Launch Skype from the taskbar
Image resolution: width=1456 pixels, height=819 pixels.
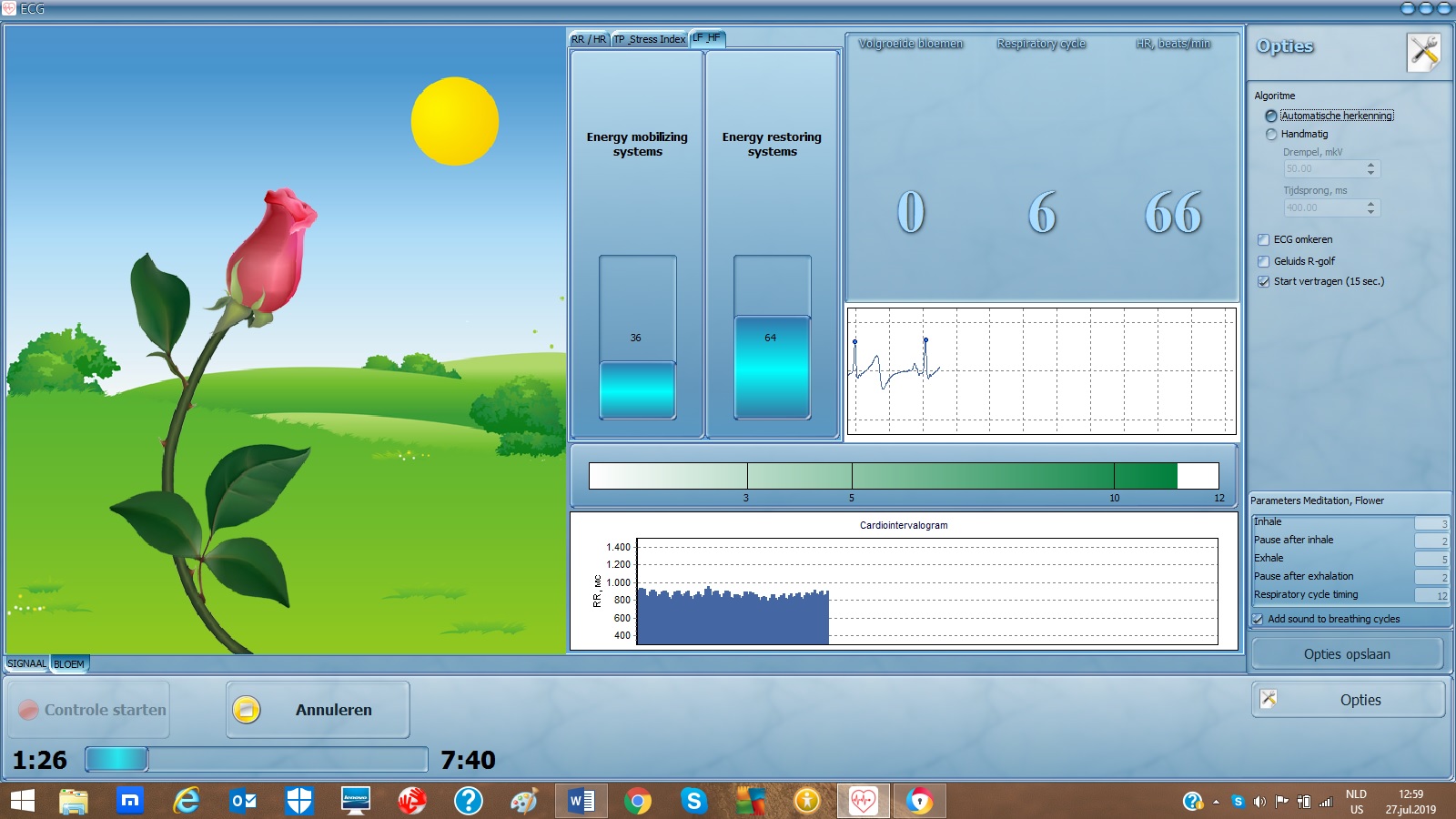click(x=693, y=801)
